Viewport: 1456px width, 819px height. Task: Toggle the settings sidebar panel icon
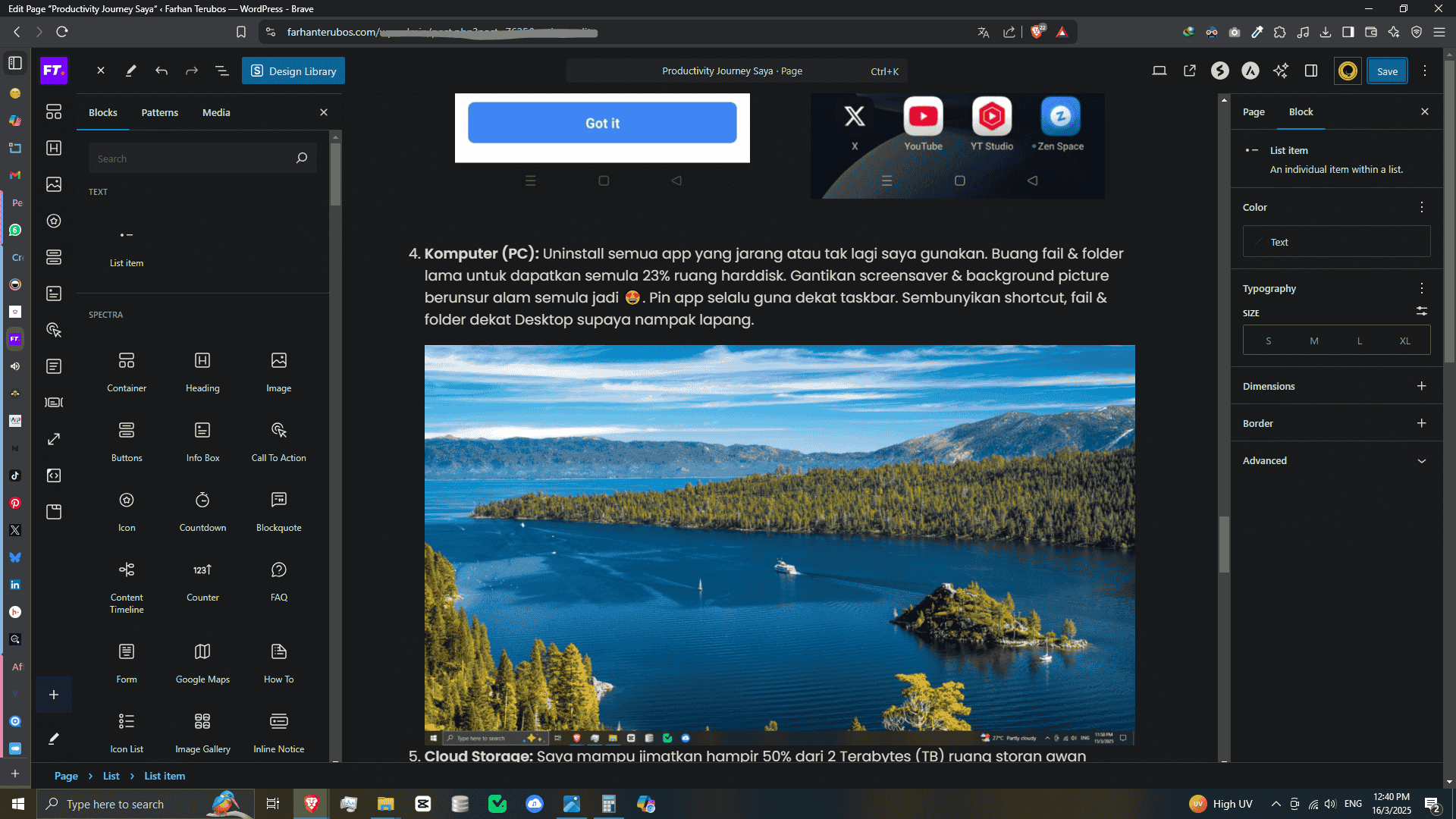click(x=1310, y=71)
